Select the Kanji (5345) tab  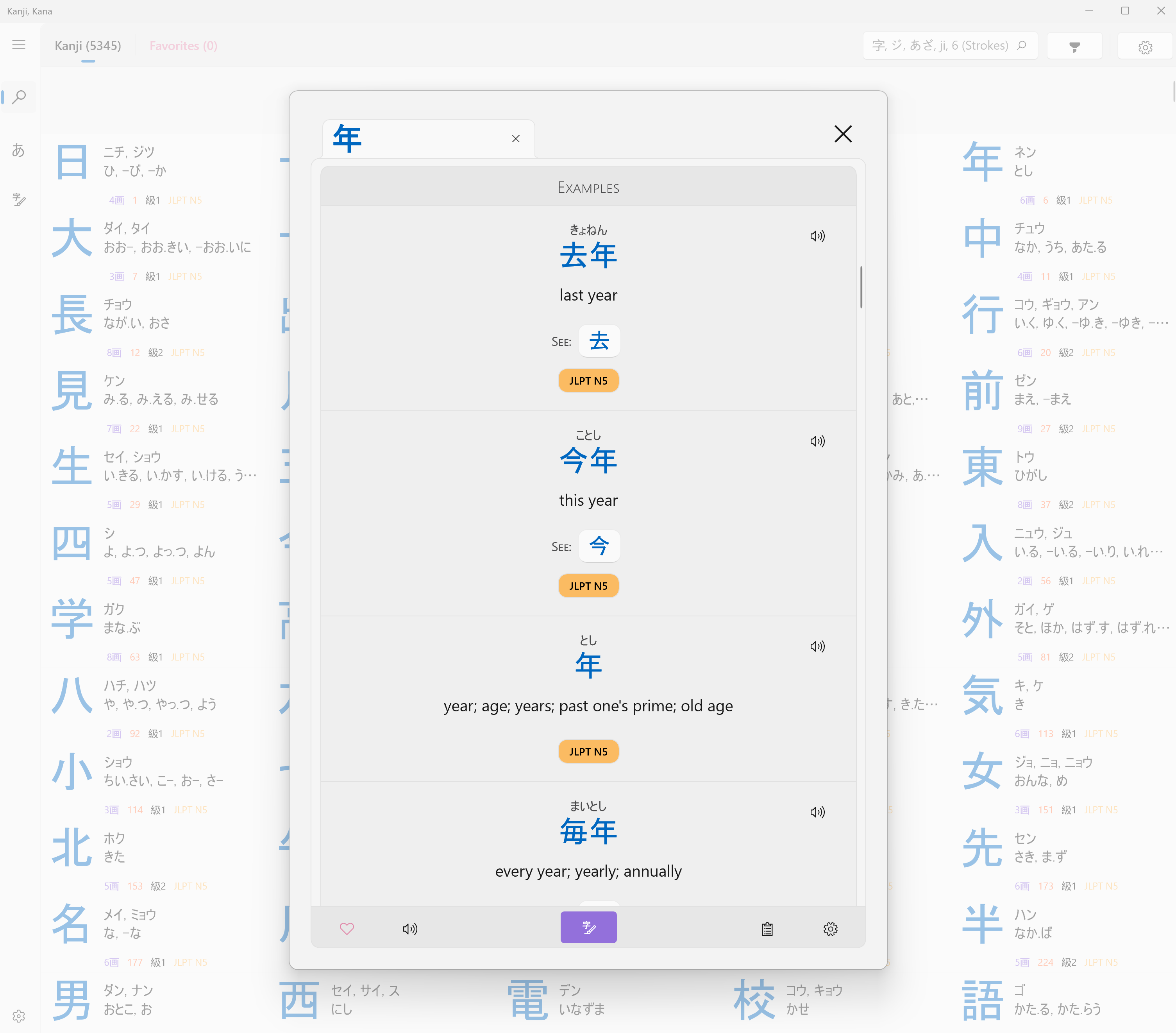(88, 46)
